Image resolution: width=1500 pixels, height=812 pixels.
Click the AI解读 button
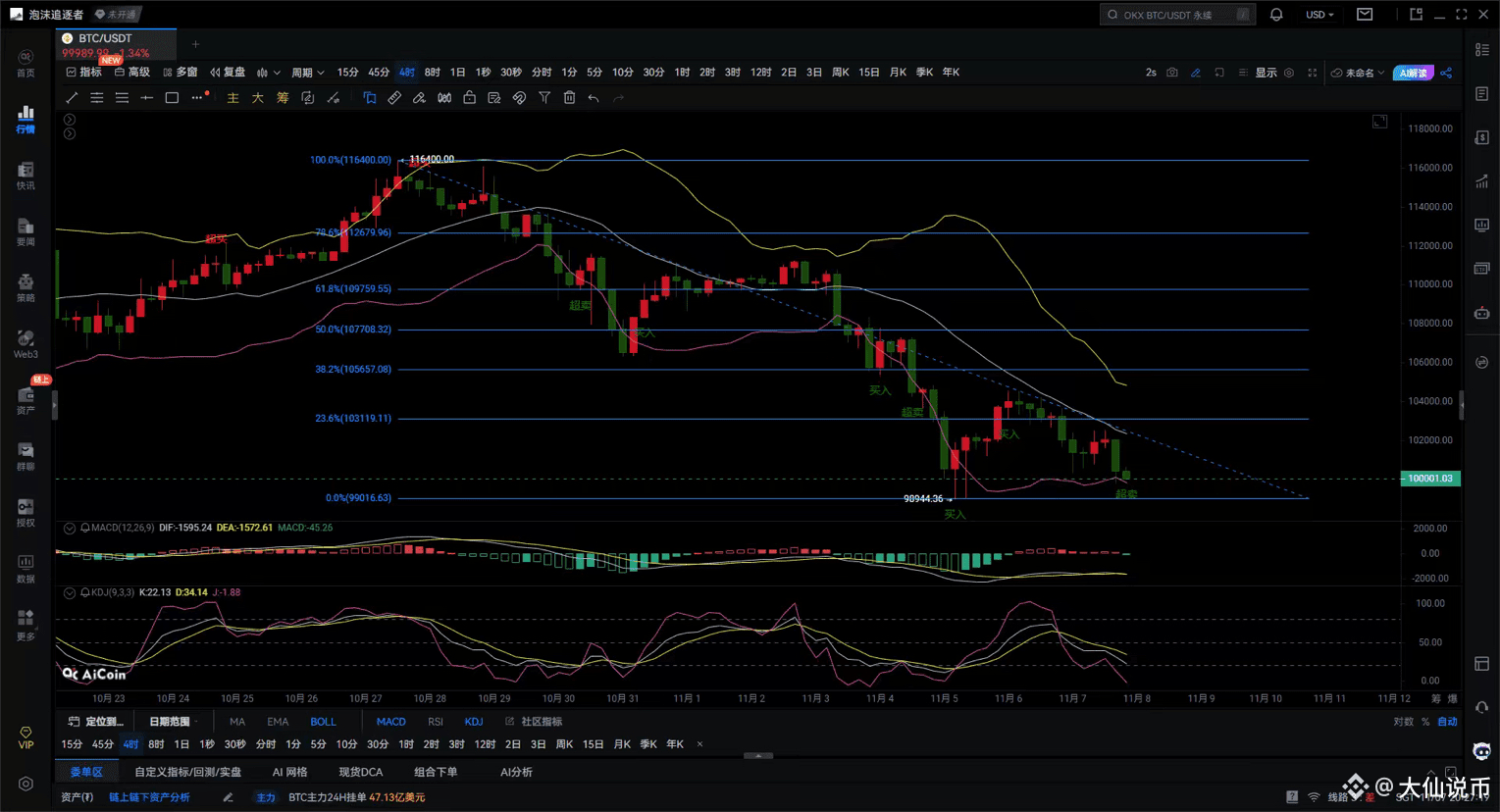click(x=1413, y=73)
